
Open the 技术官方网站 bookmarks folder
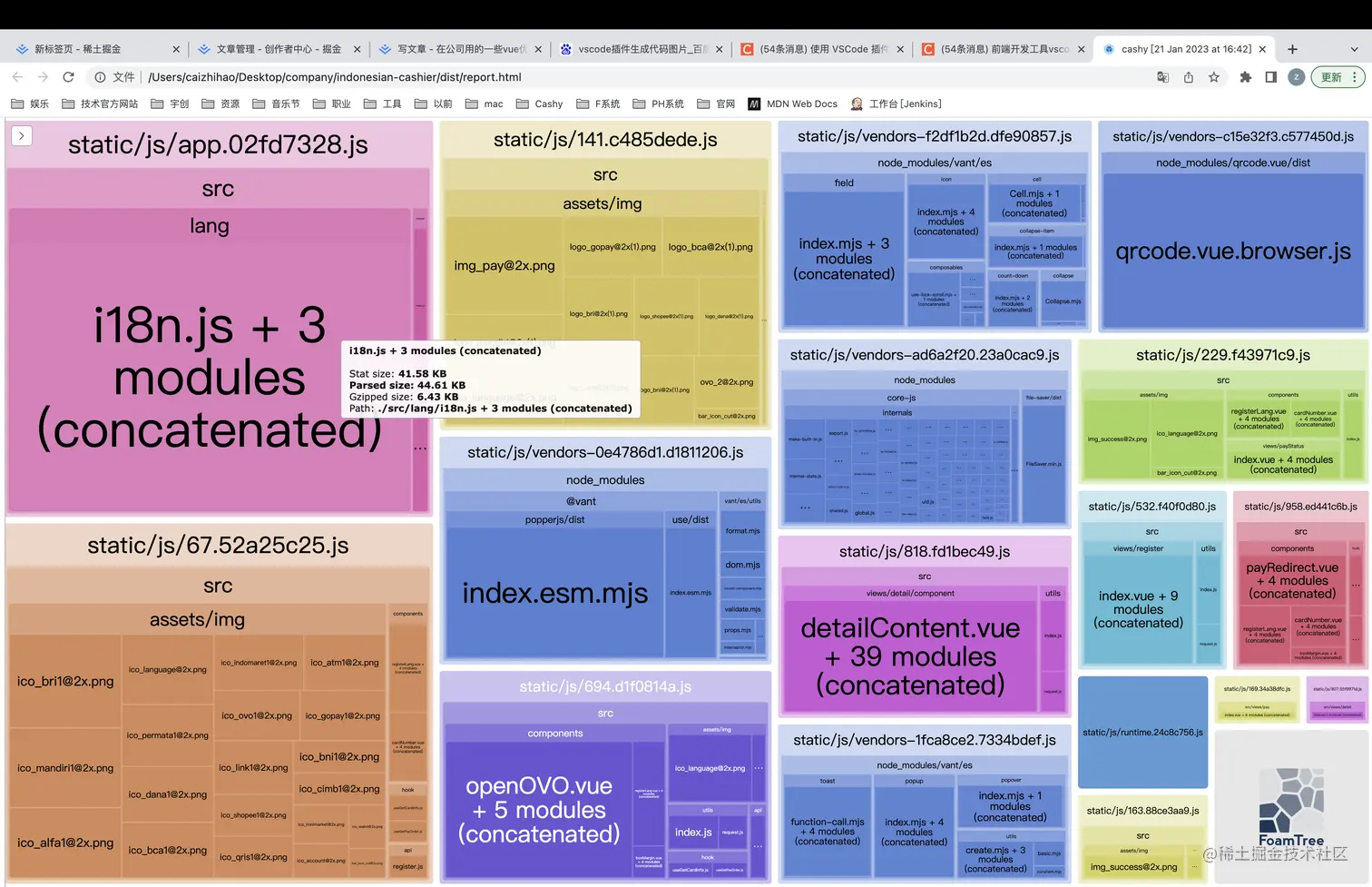(100, 103)
